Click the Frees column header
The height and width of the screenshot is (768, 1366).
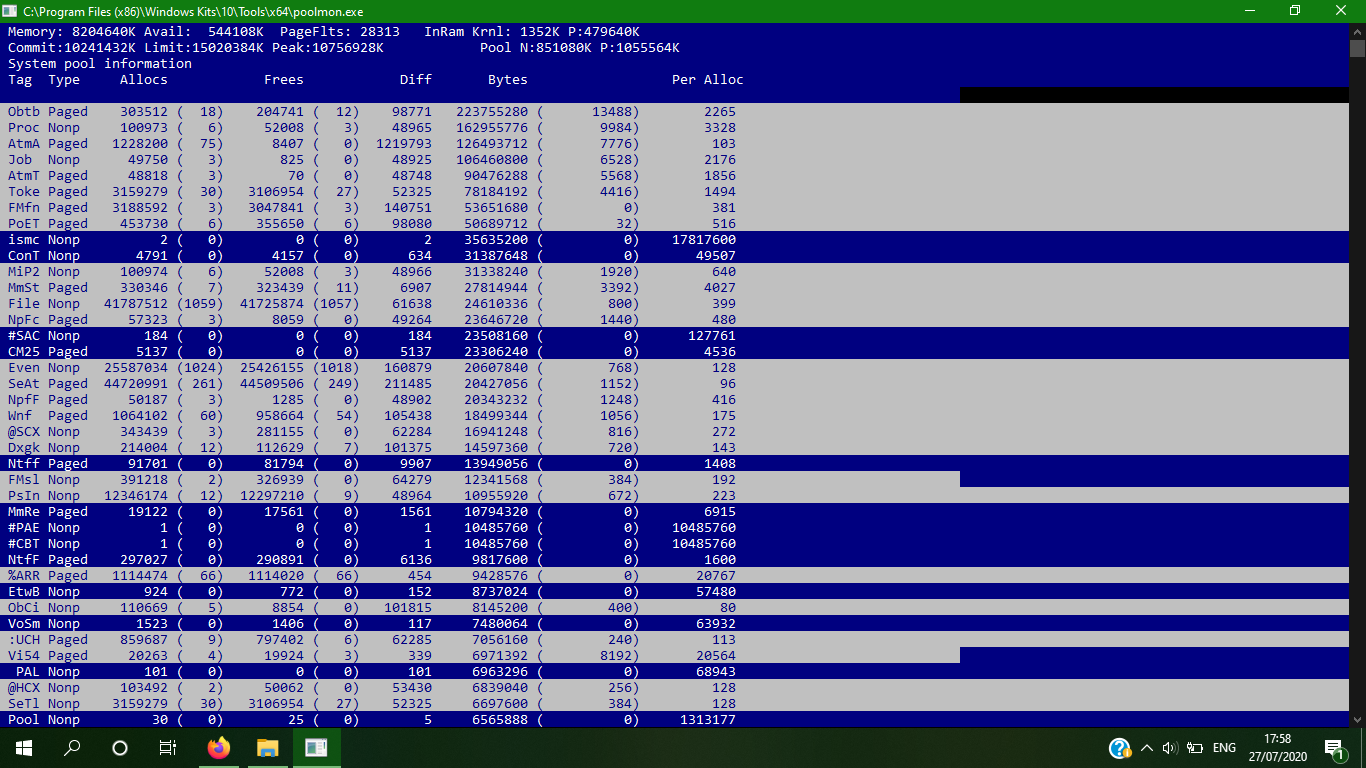tap(284, 80)
